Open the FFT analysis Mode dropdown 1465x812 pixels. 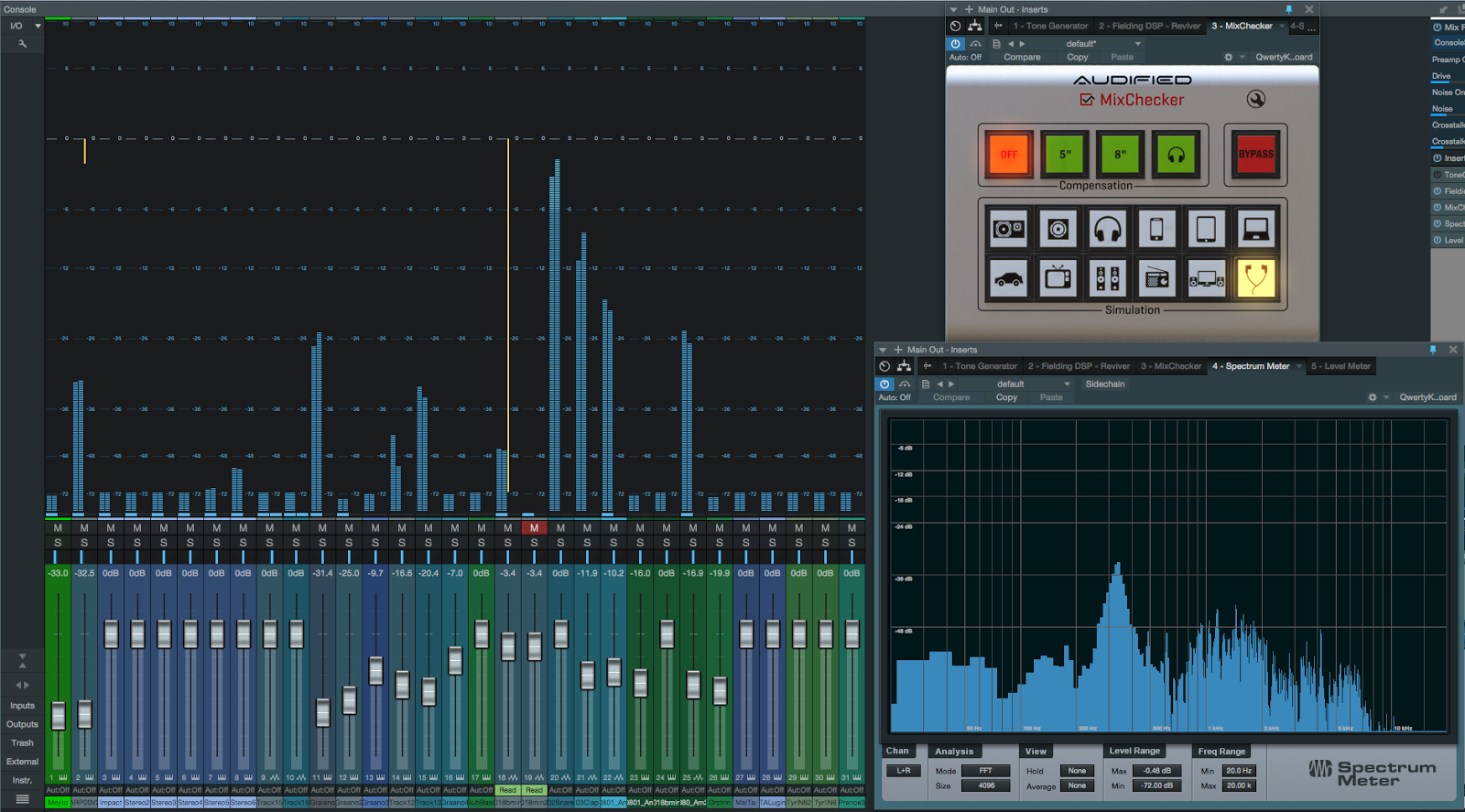[x=985, y=771]
